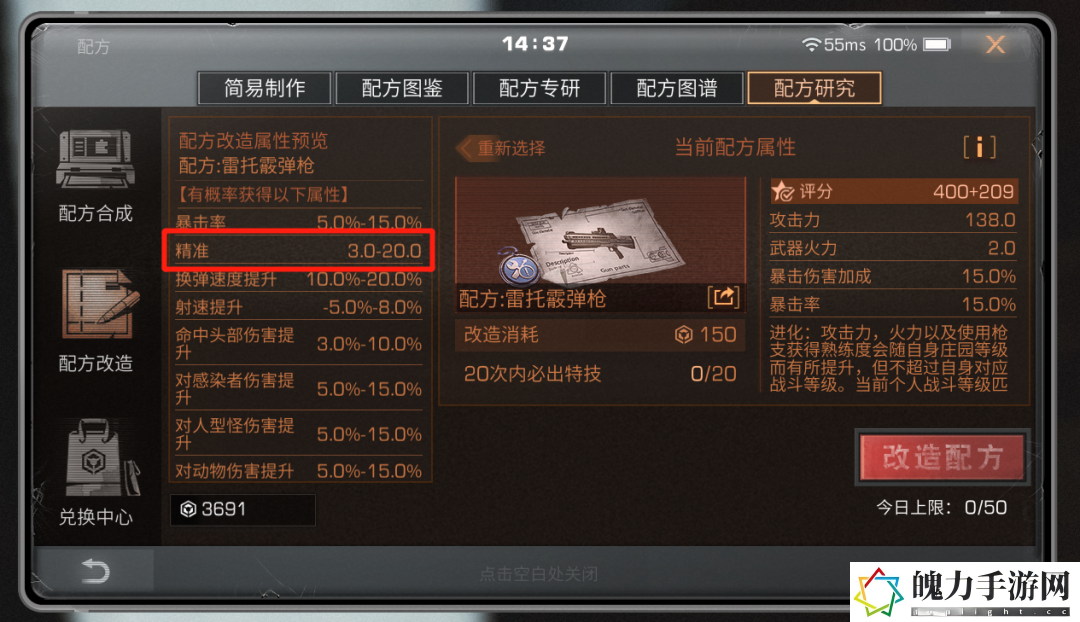Switch to the 配方图鉴 tab
The height and width of the screenshot is (622, 1080).
click(x=402, y=88)
